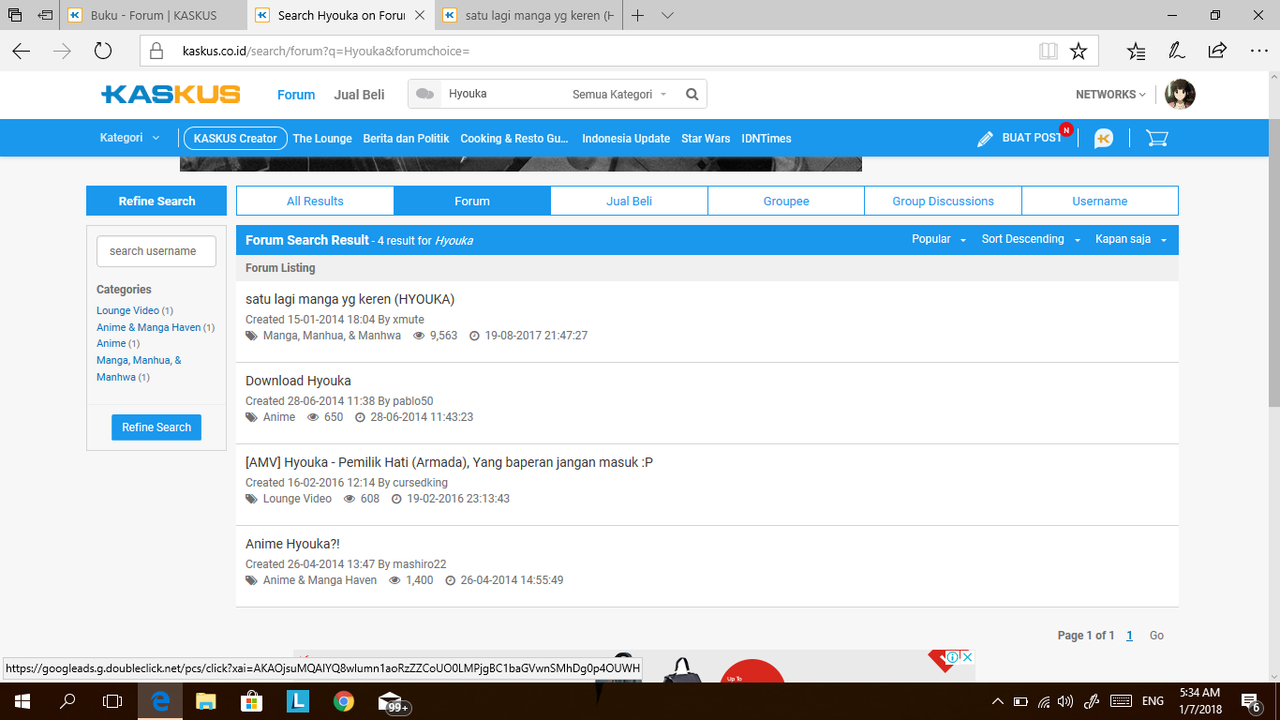Select the All Results tab

click(x=315, y=201)
